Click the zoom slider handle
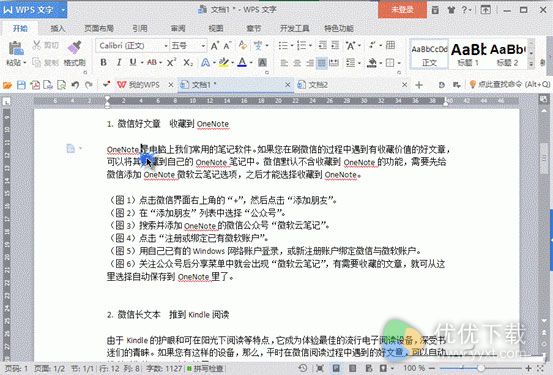This screenshot has height=375, width=553. (480, 368)
